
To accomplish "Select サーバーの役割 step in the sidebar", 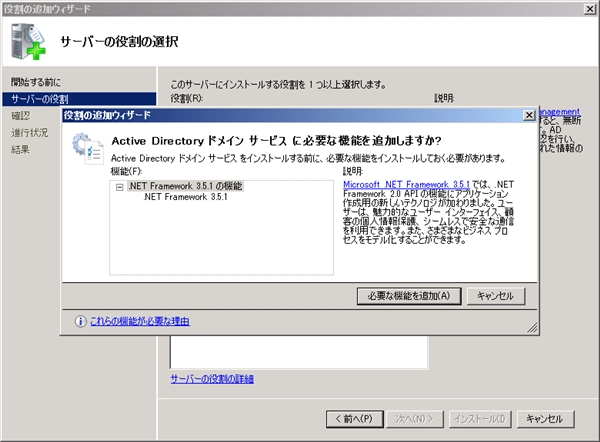I will click(x=79, y=99).
